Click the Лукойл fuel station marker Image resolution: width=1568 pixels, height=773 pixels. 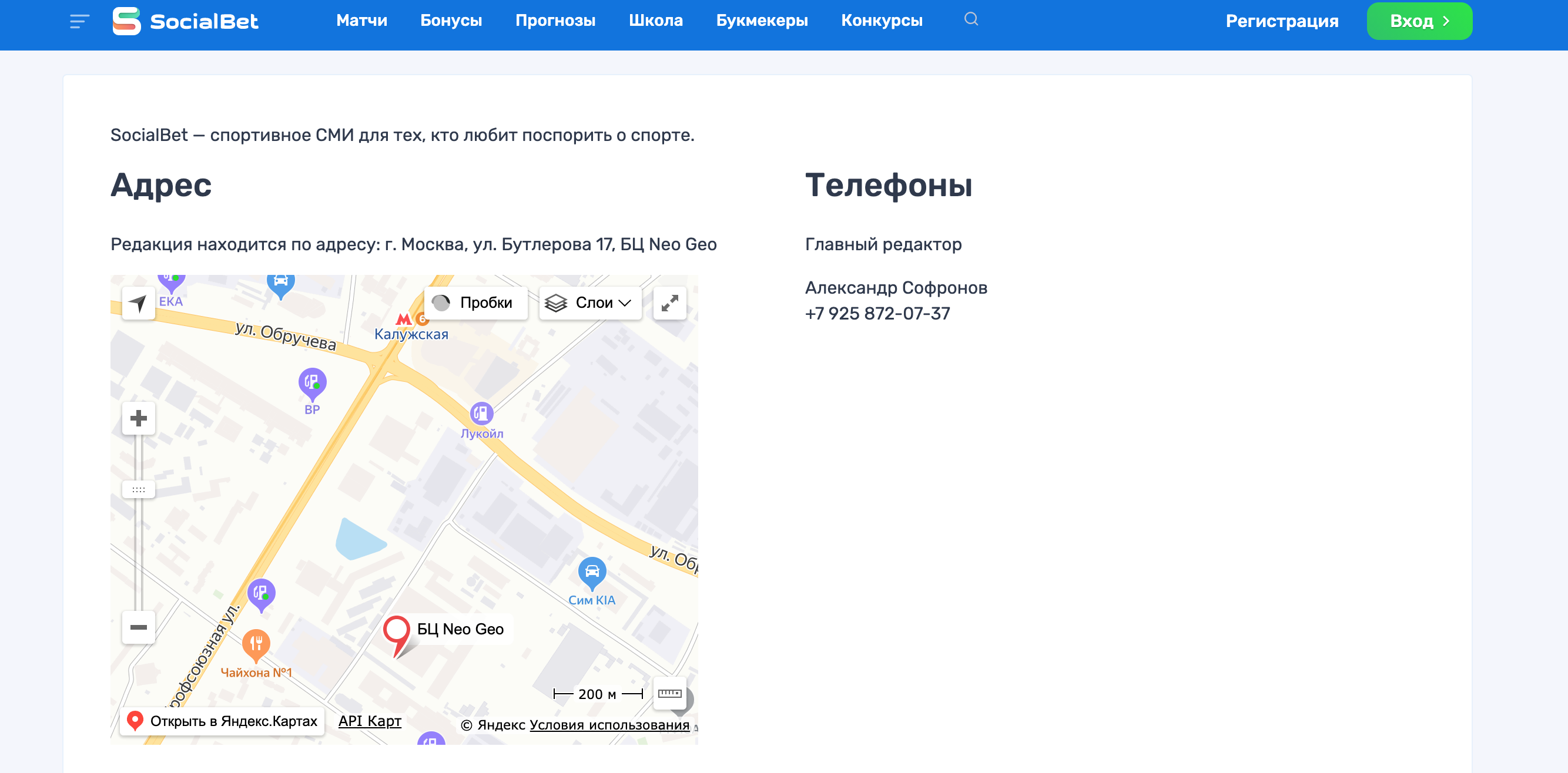481,415
